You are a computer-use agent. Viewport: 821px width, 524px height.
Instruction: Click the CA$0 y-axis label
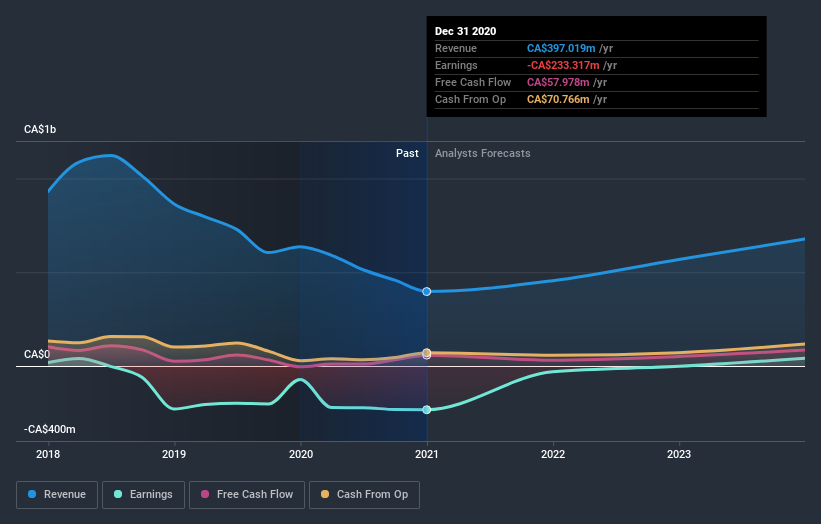click(x=37, y=354)
